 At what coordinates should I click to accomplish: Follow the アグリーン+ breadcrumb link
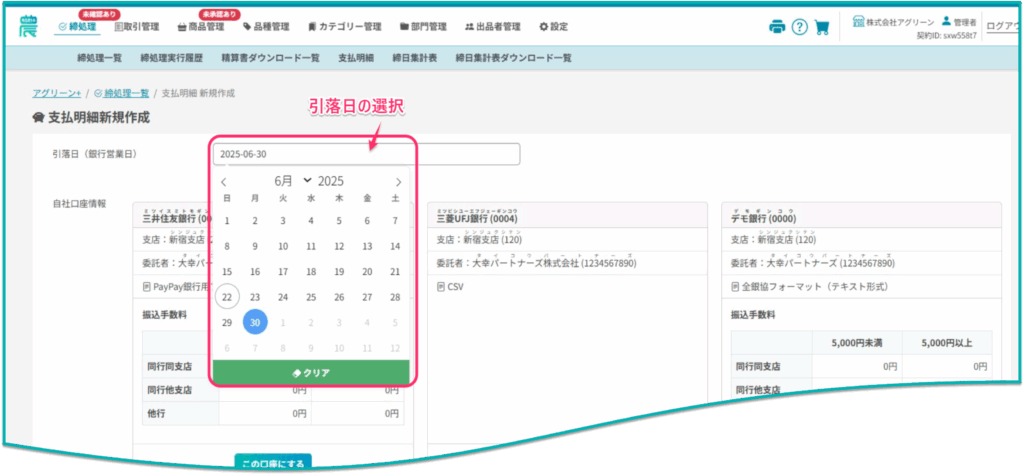click(57, 93)
